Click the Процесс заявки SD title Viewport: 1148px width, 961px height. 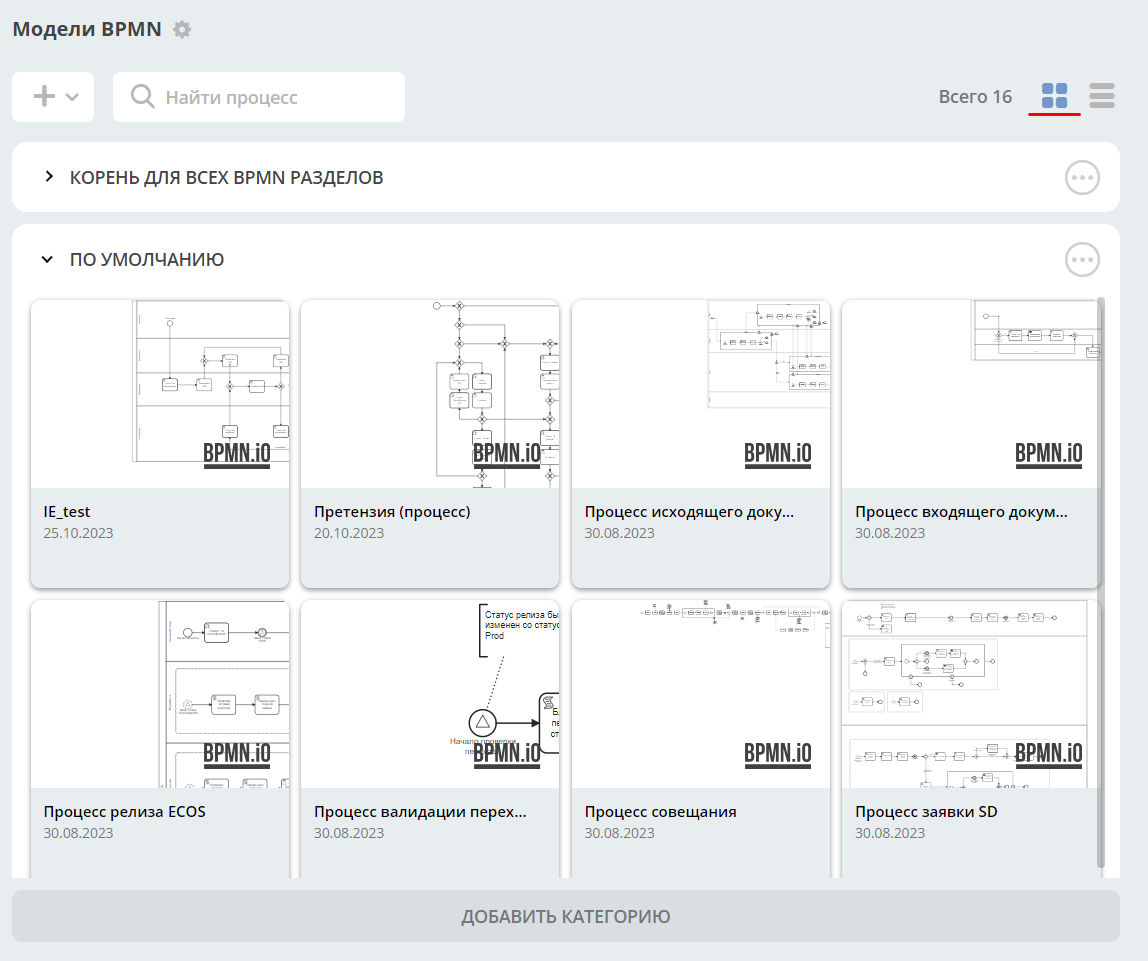pyautogui.click(x=926, y=812)
